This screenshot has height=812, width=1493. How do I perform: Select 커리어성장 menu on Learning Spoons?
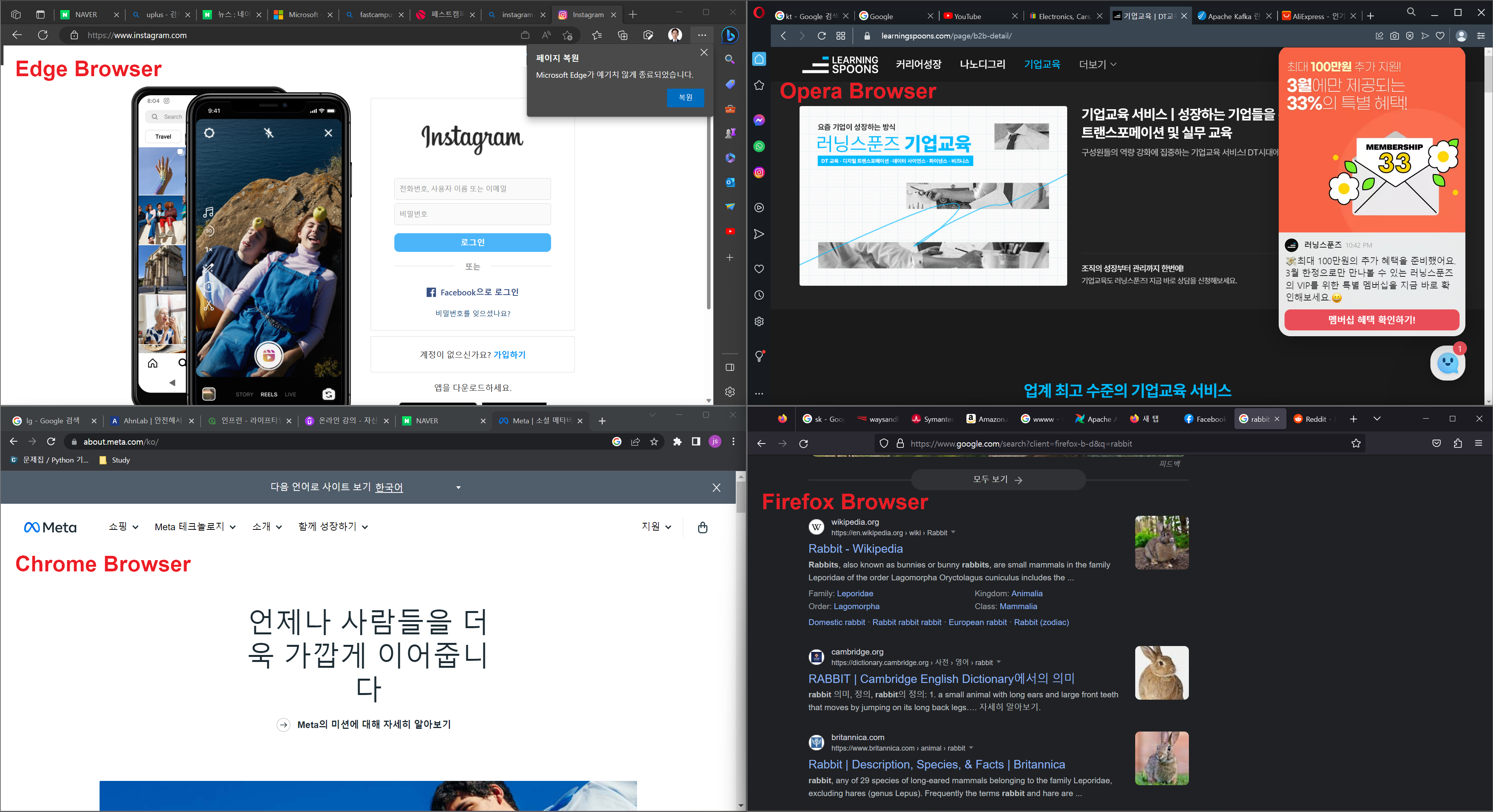(918, 64)
